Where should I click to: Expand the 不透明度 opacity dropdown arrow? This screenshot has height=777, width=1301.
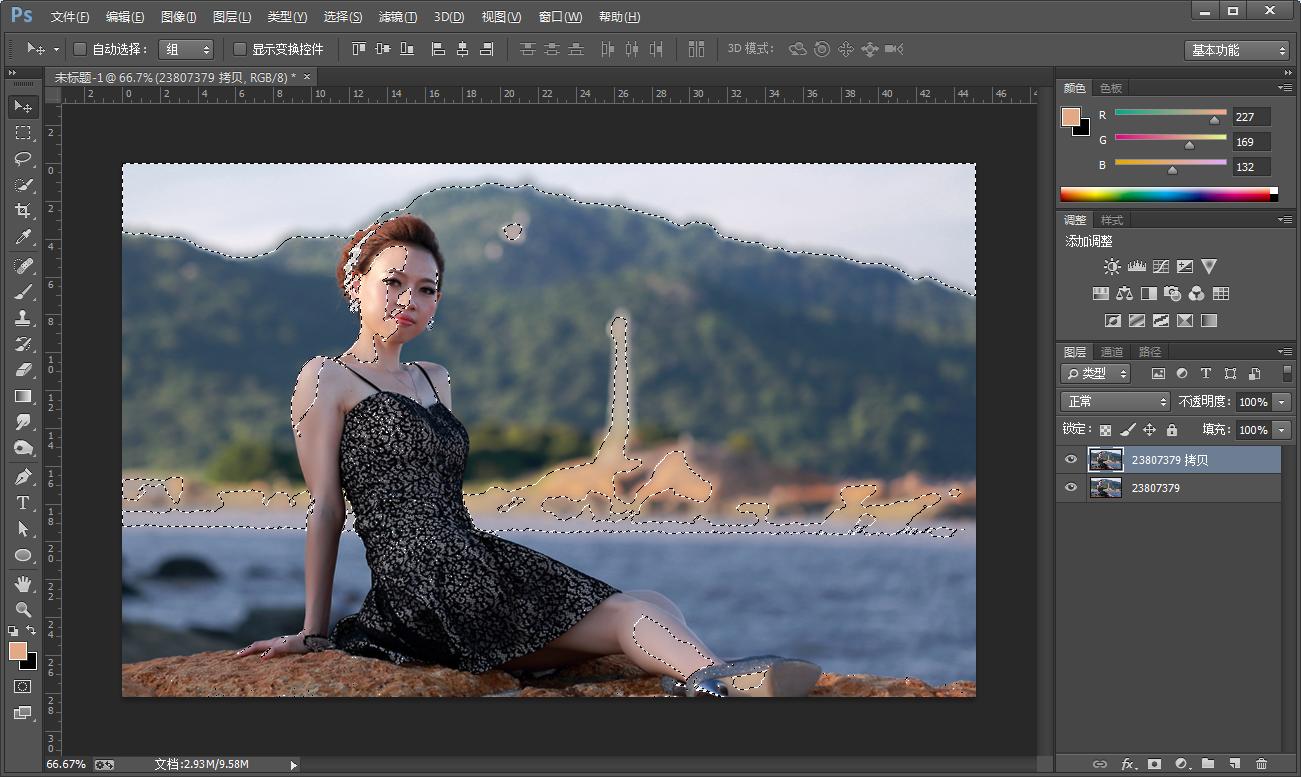coord(1282,402)
